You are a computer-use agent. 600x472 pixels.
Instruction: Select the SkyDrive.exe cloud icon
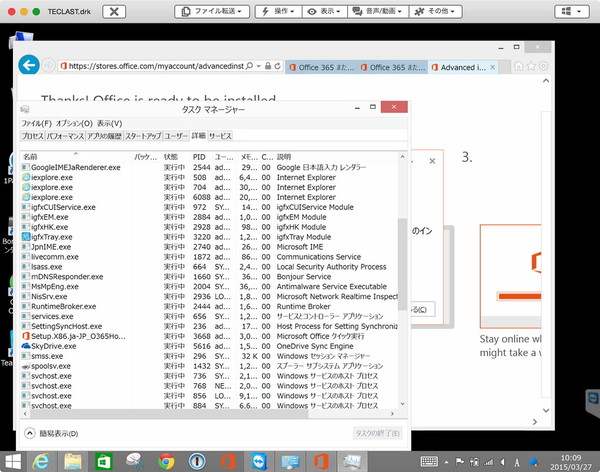(26, 346)
